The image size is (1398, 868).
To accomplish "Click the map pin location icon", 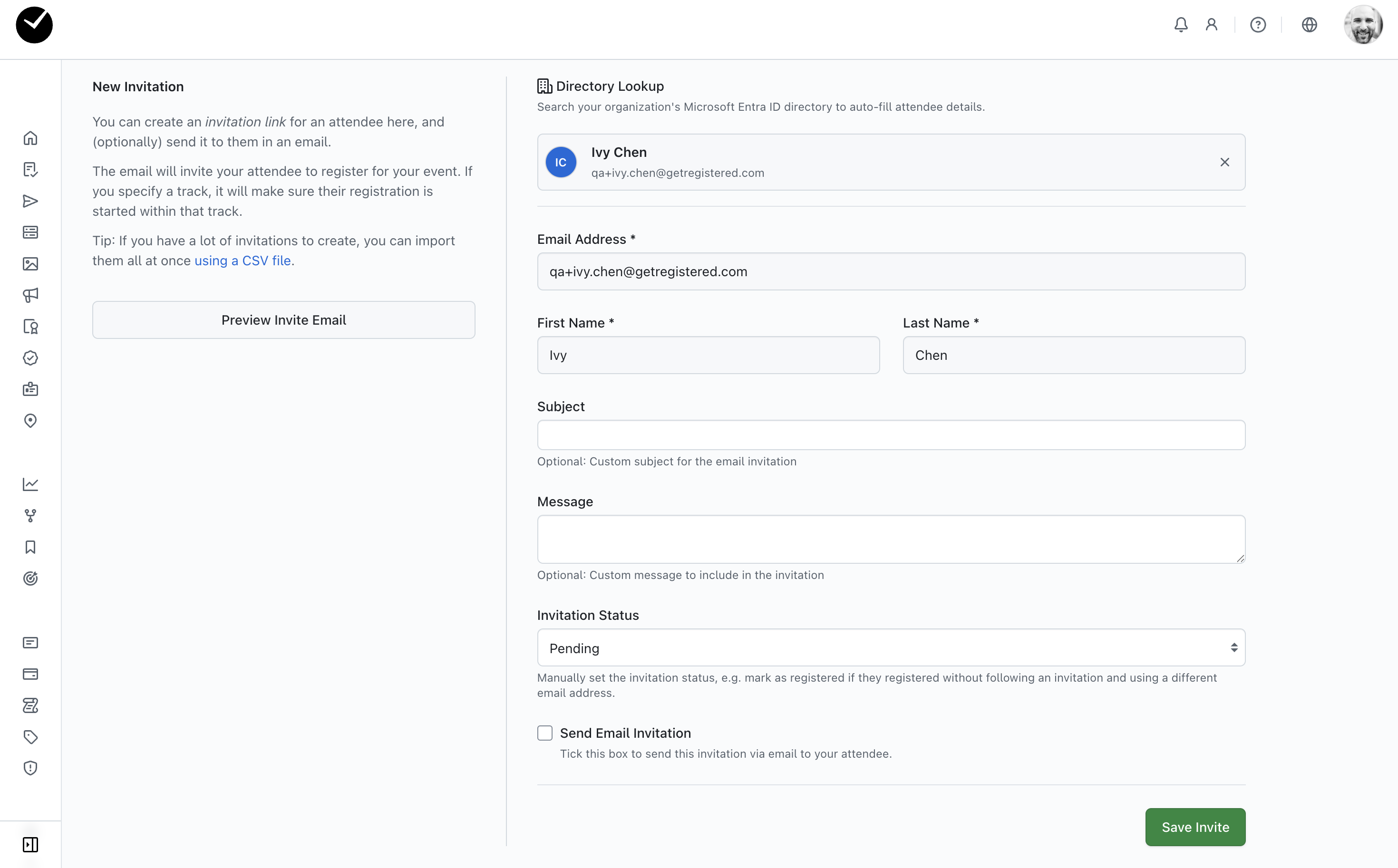I will pyautogui.click(x=30, y=421).
